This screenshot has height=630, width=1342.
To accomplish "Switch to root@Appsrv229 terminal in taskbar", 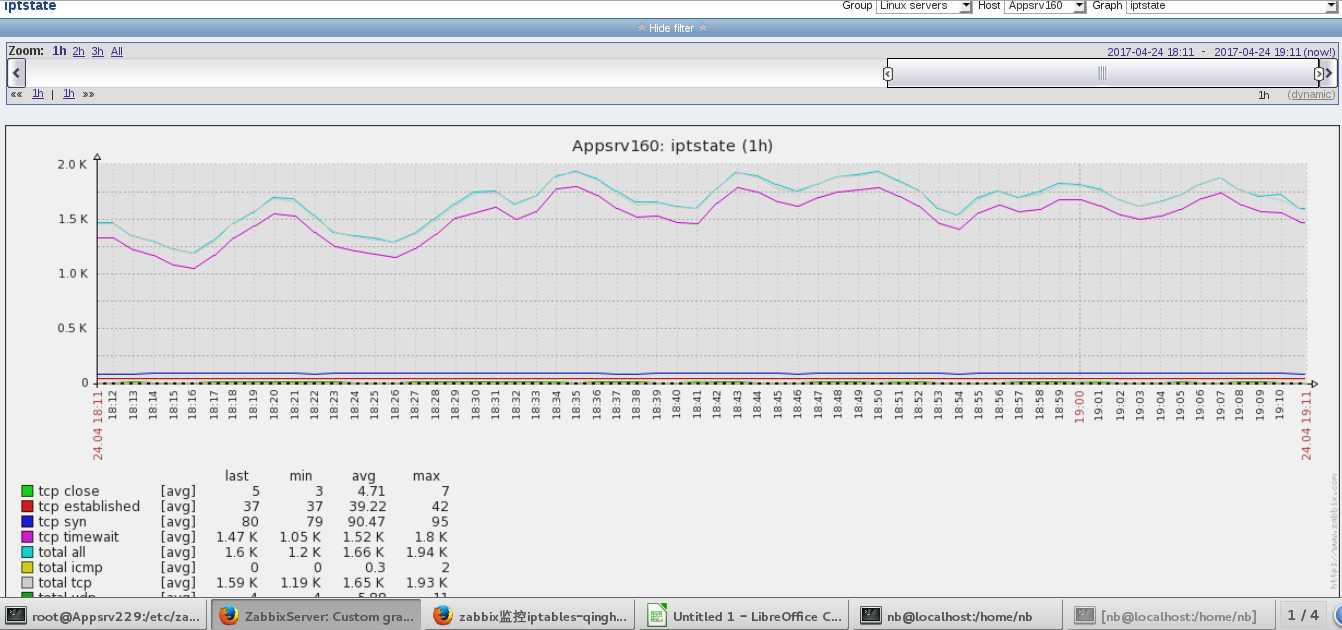I will pyautogui.click(x=105, y=616).
